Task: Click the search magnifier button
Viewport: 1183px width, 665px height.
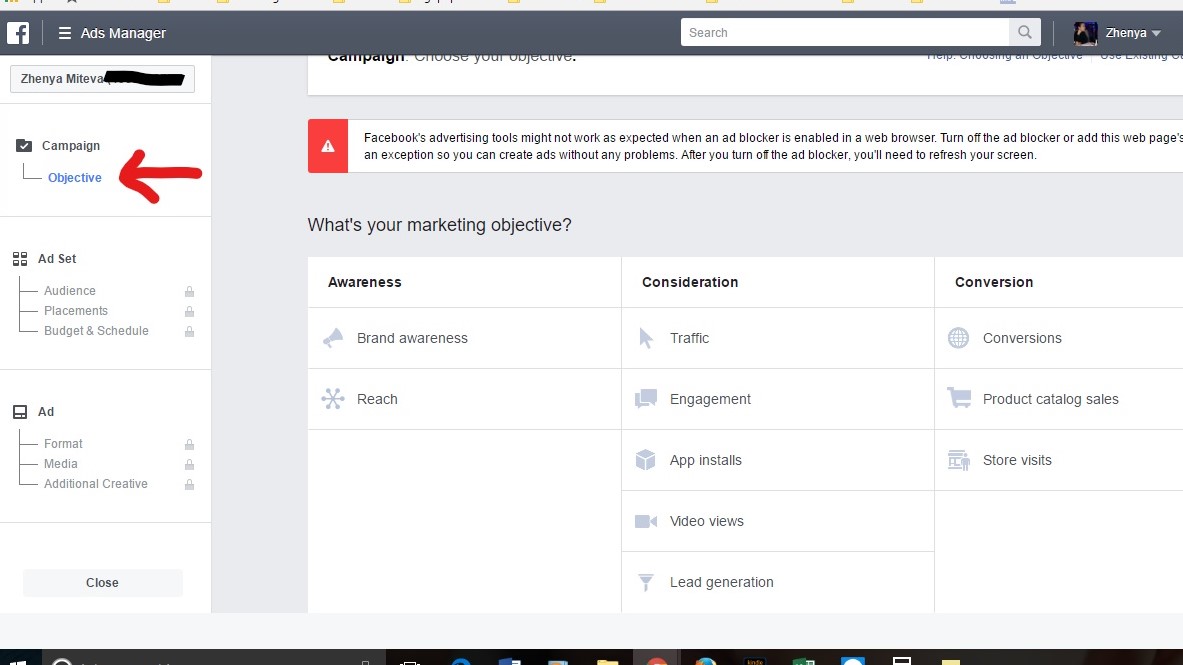Action: [1025, 32]
